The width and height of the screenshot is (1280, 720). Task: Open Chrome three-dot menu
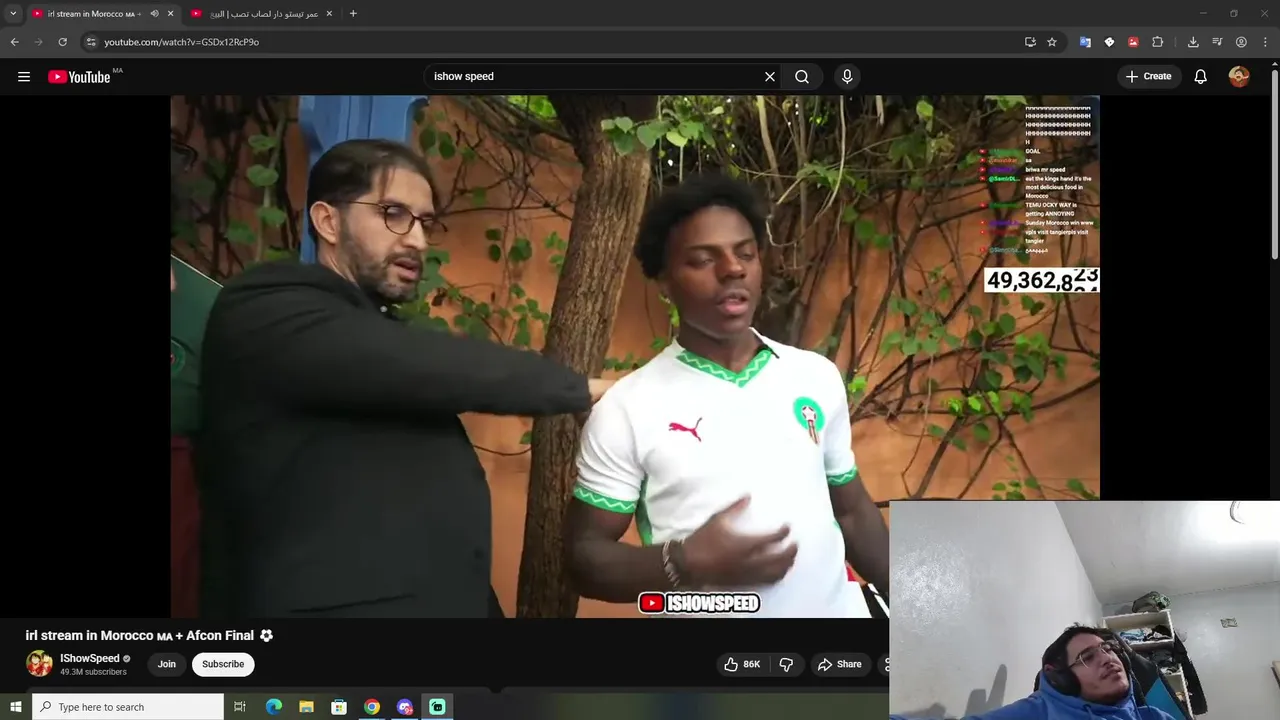pyautogui.click(x=1265, y=42)
